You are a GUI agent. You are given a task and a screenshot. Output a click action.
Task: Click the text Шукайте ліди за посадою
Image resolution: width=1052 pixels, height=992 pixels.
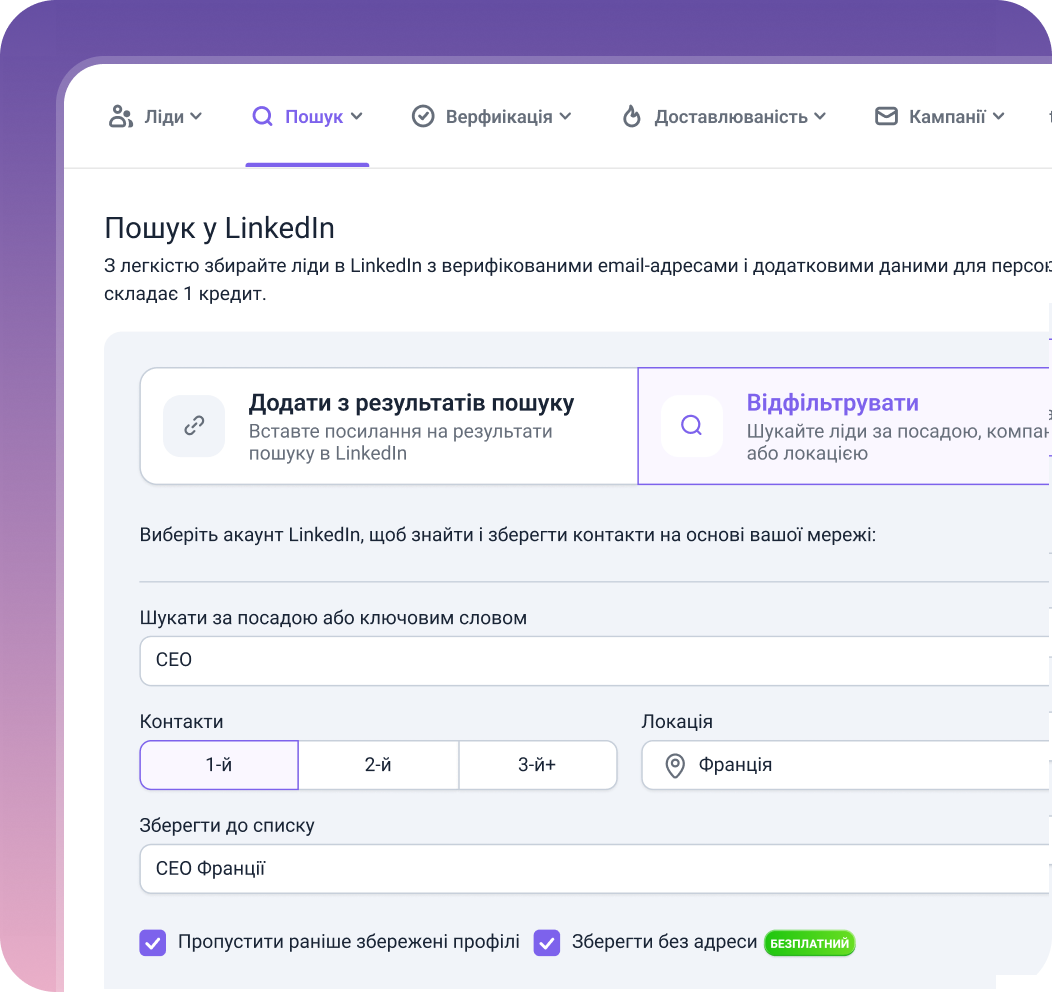click(863, 431)
